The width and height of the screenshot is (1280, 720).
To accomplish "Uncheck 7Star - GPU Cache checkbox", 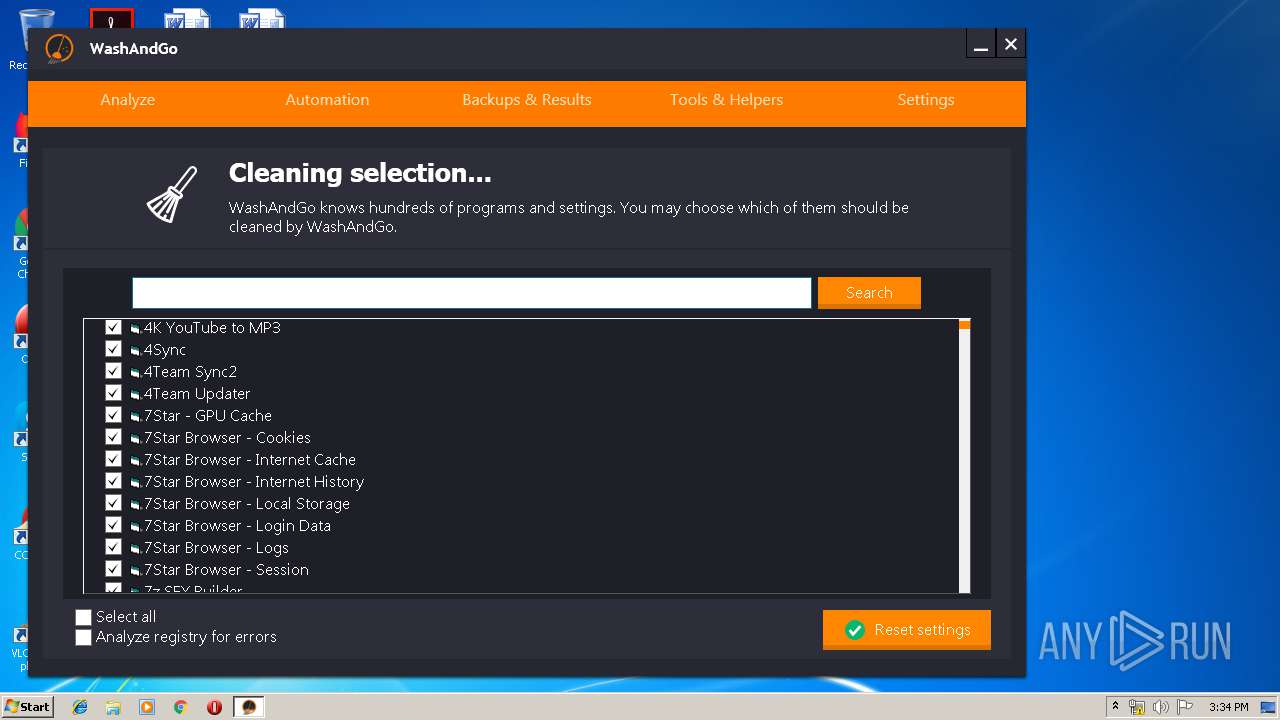I will (x=113, y=415).
